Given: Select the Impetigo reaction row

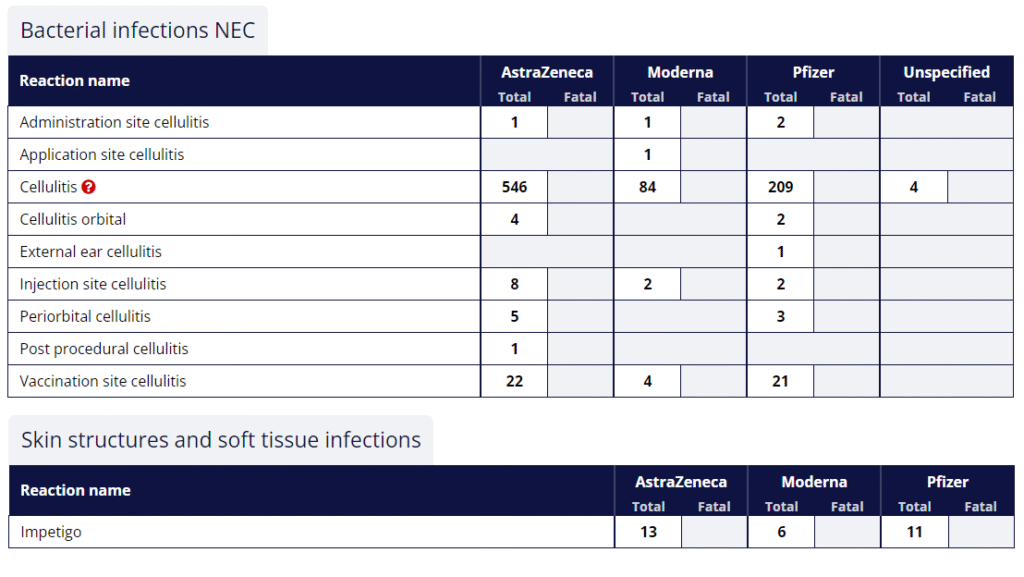Looking at the screenshot, I should tap(511, 532).
